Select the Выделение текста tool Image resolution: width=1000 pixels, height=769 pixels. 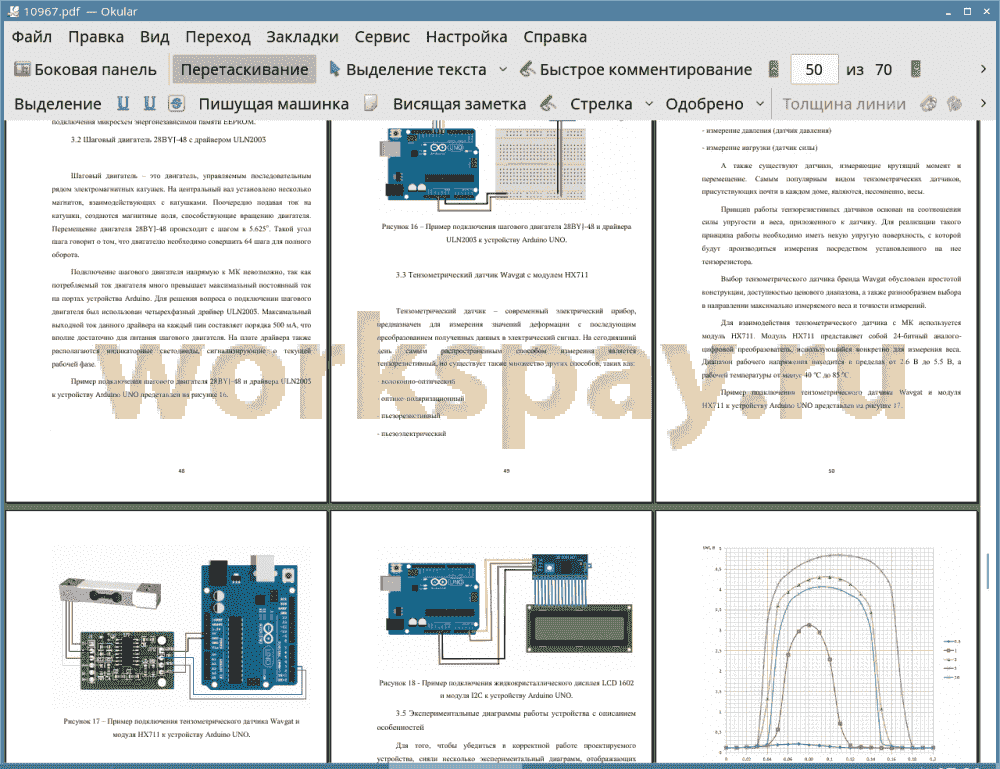pyautogui.click(x=407, y=70)
